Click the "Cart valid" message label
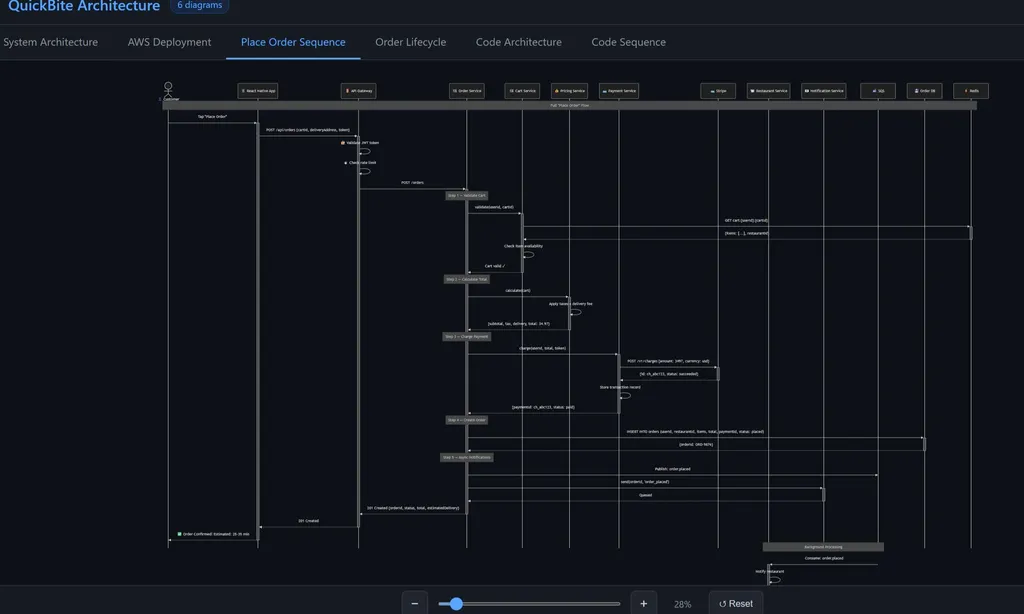The image size is (1024, 614). 494,266
